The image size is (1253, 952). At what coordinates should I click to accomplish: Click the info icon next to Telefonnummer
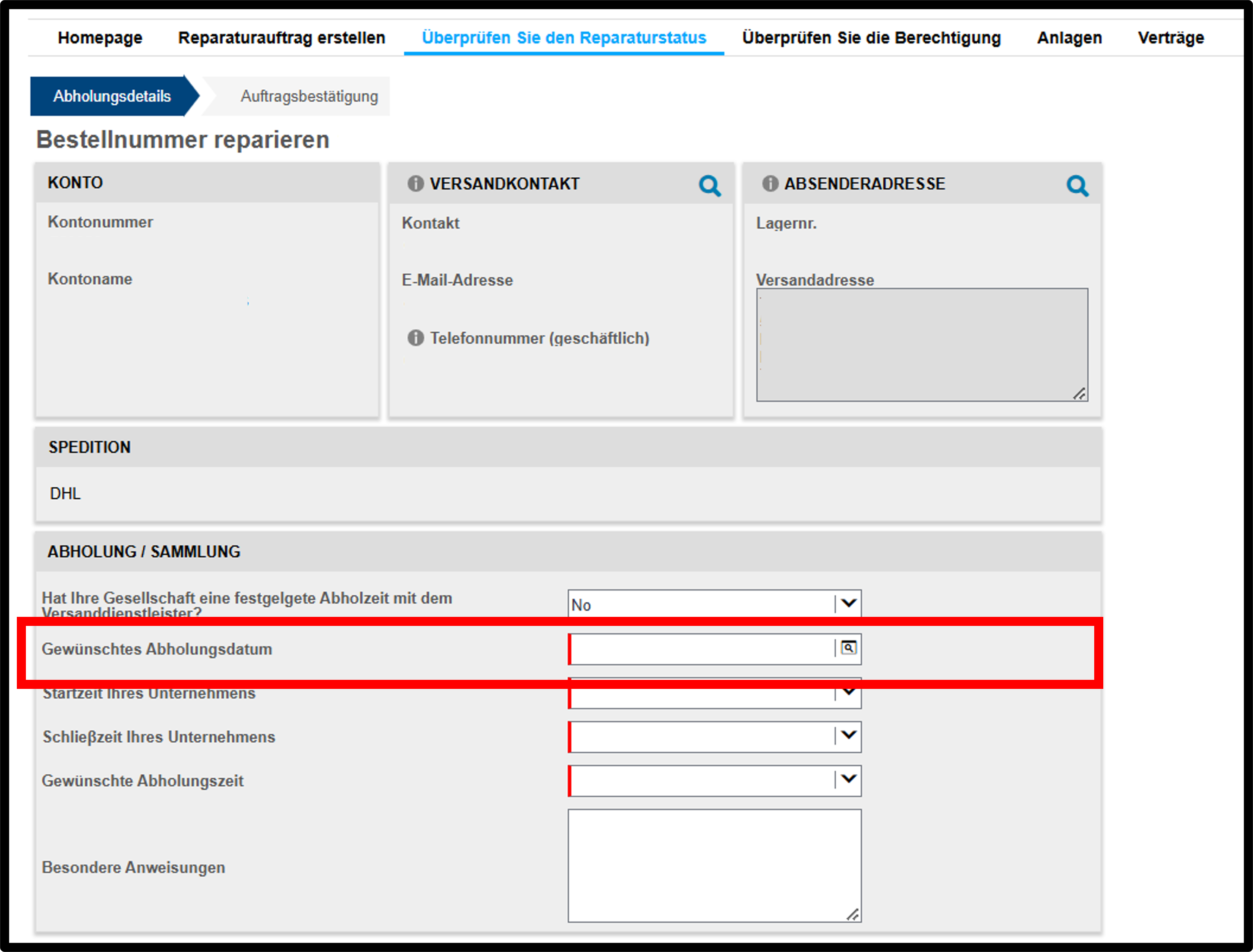pos(416,338)
